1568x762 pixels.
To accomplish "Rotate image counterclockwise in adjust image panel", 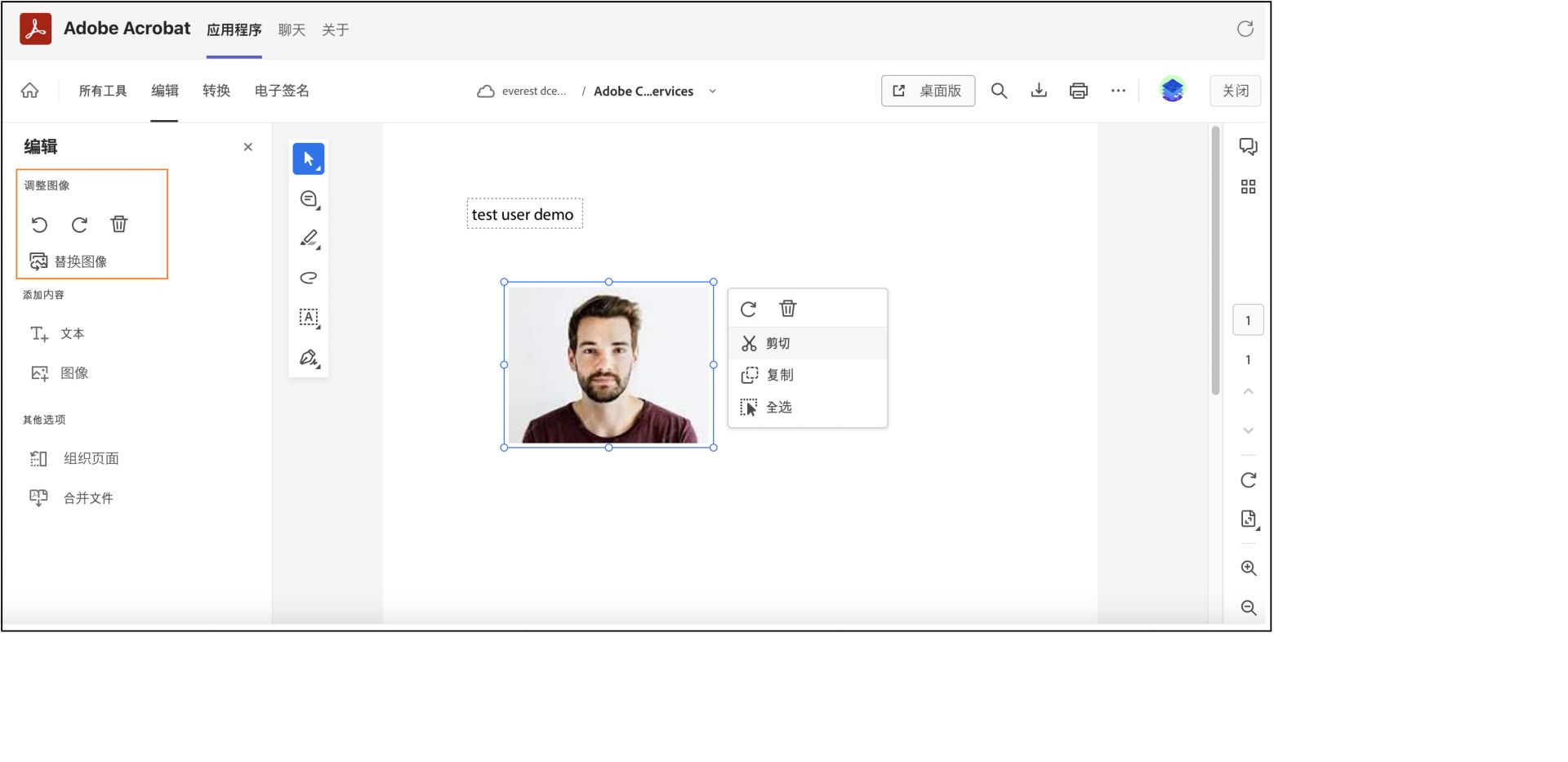I will (39, 224).
